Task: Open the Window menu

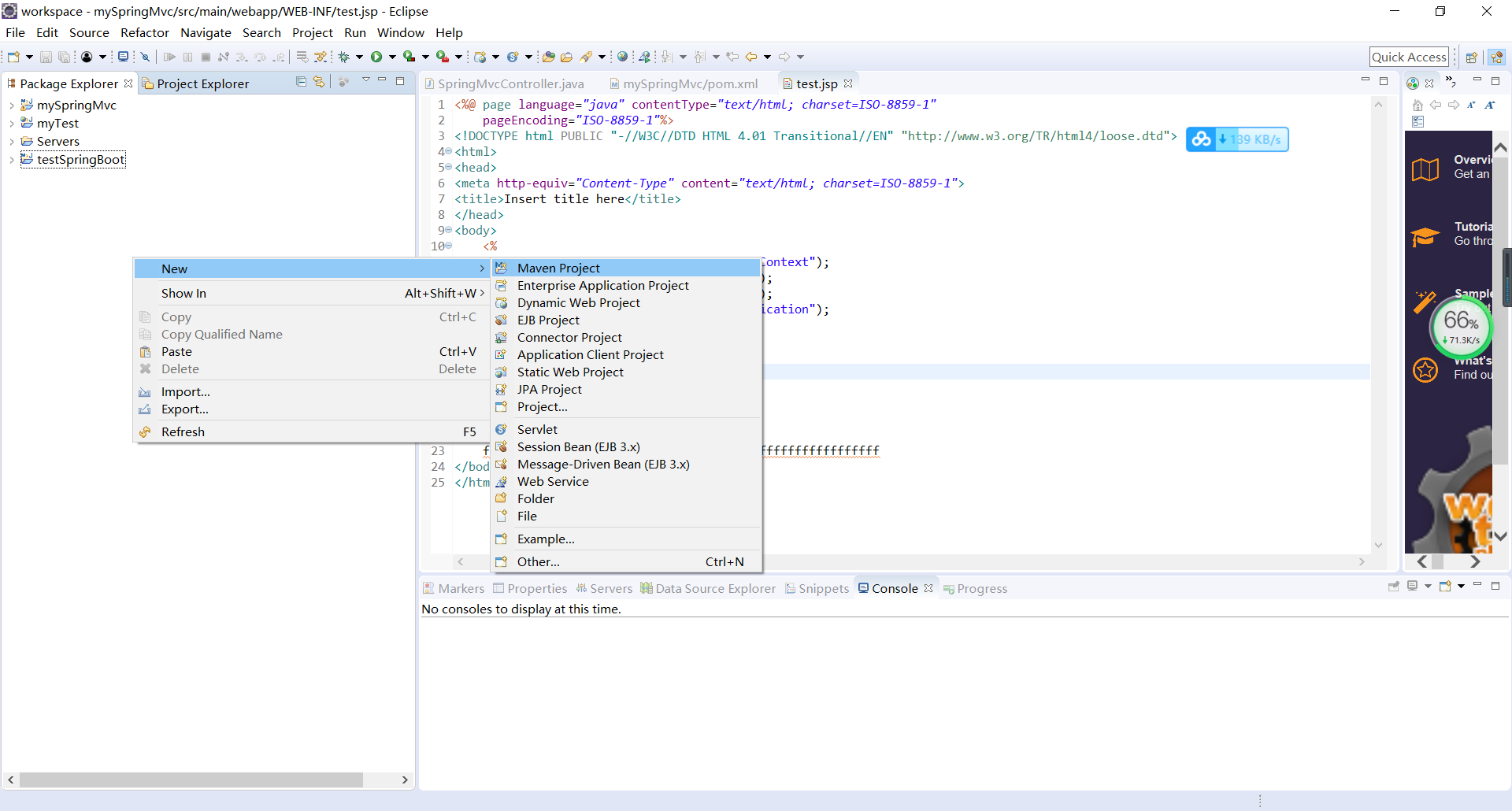Action: tap(400, 32)
